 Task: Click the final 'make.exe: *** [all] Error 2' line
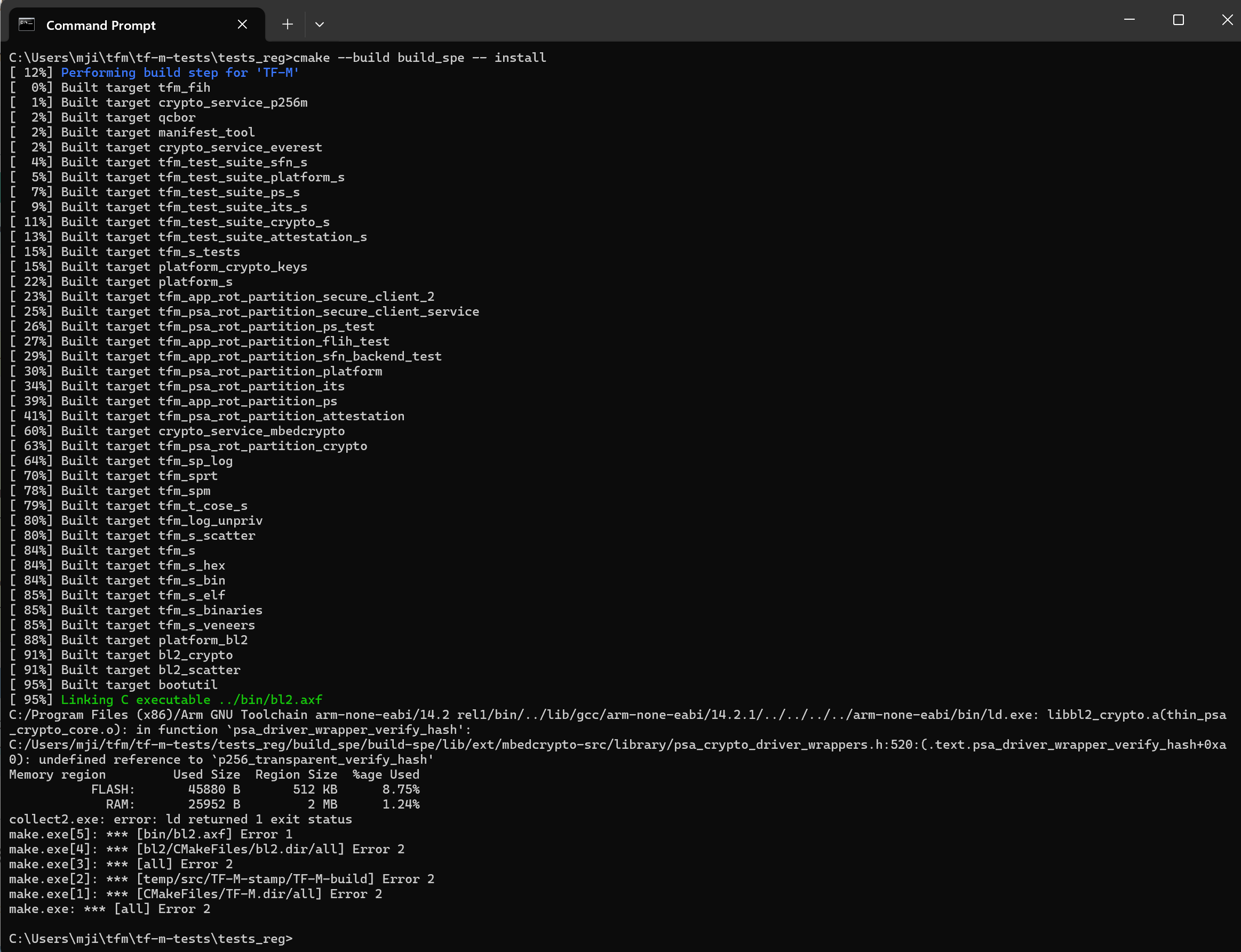[109, 909]
